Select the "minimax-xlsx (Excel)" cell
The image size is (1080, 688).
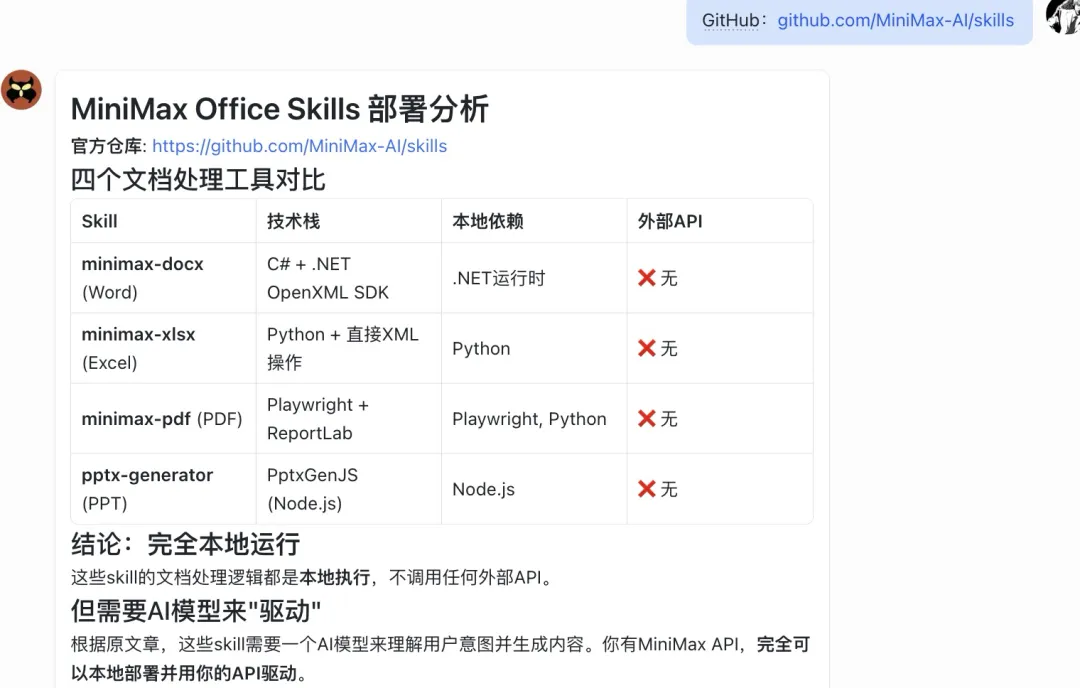164,348
